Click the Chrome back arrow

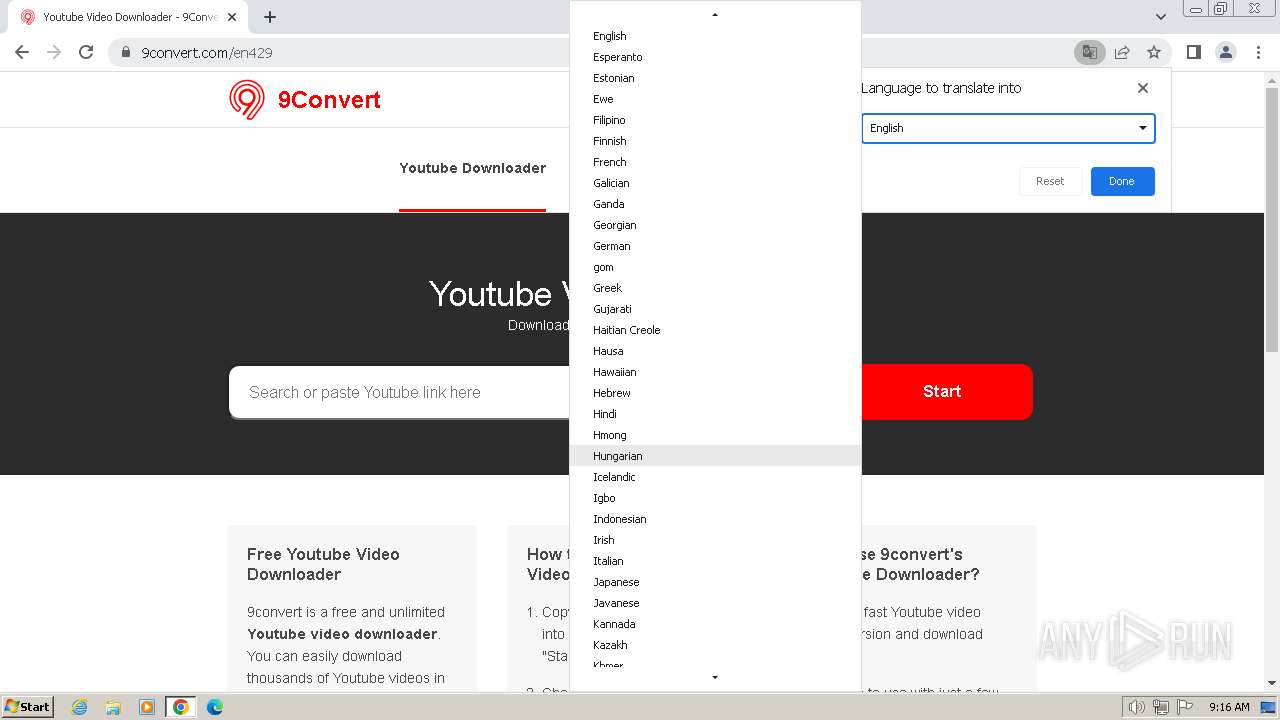point(22,52)
